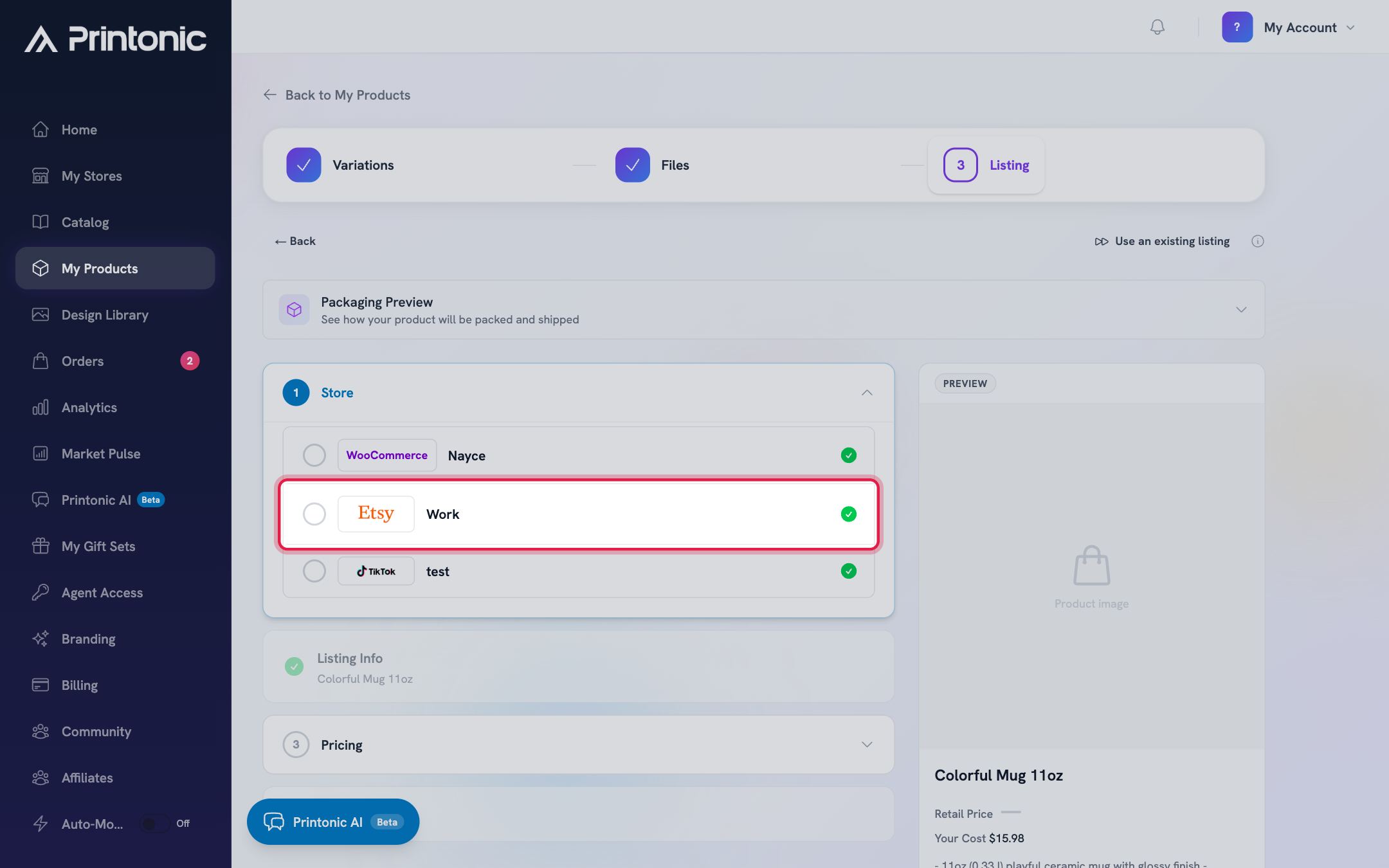Go to Agent Access key icon
Image resolution: width=1389 pixels, height=868 pixels.
pos(40,592)
